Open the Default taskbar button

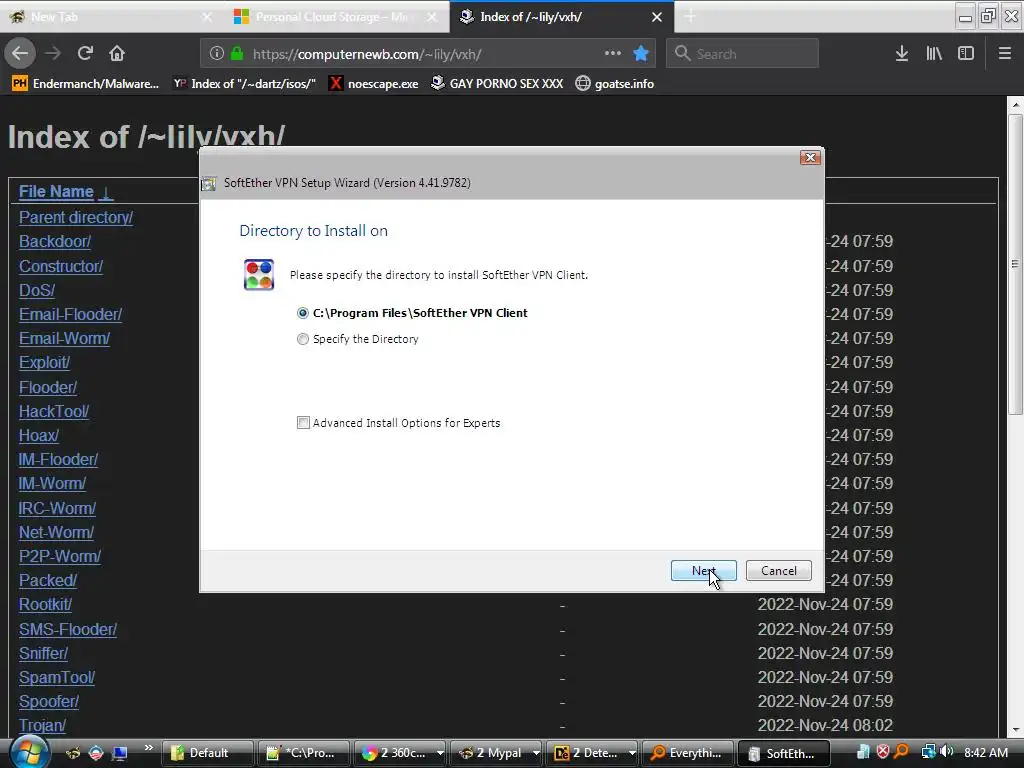tap(208, 753)
